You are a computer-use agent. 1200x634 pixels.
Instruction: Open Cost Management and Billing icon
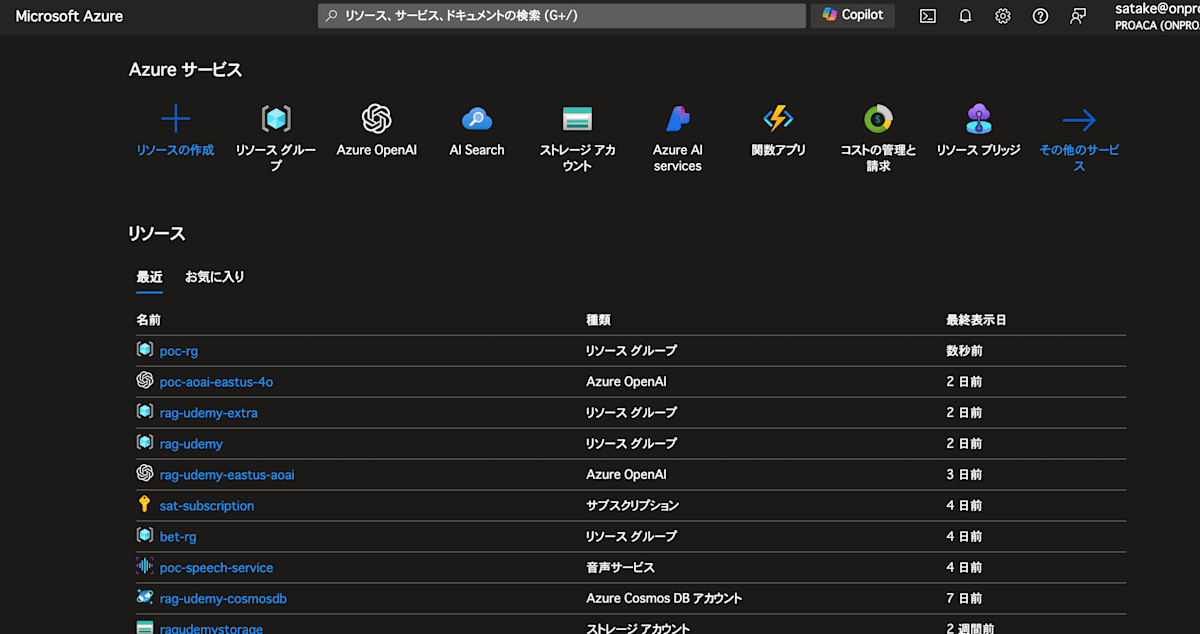click(x=878, y=119)
